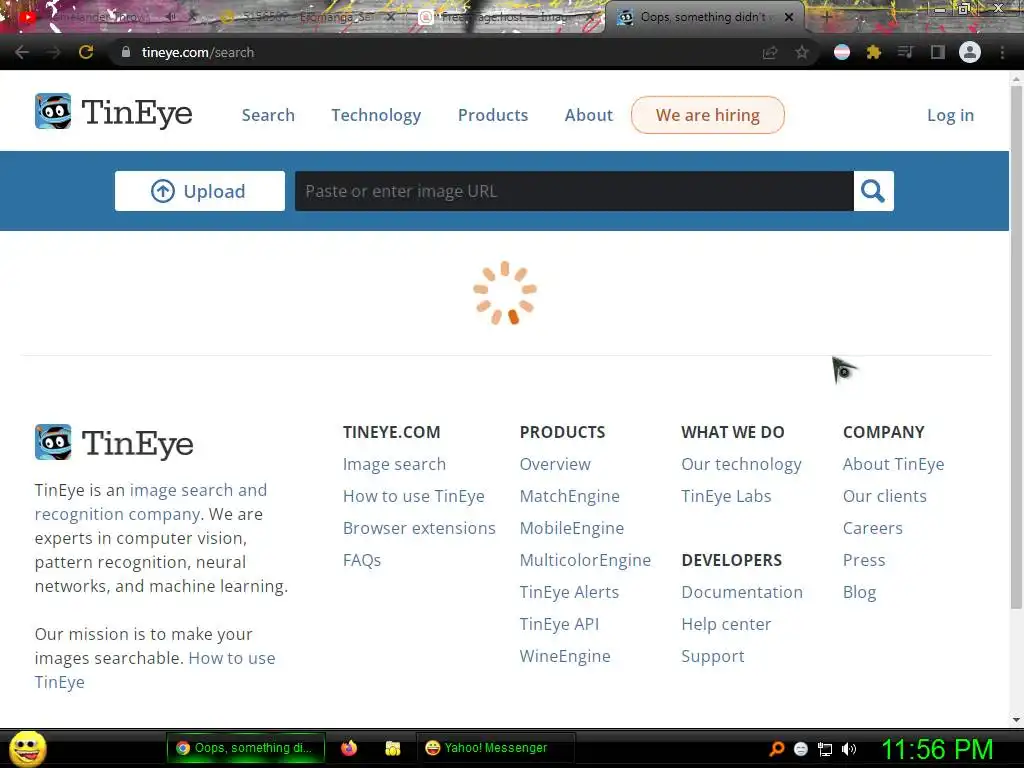Open the Overview products link
This screenshot has width=1024, height=768.
555,464
